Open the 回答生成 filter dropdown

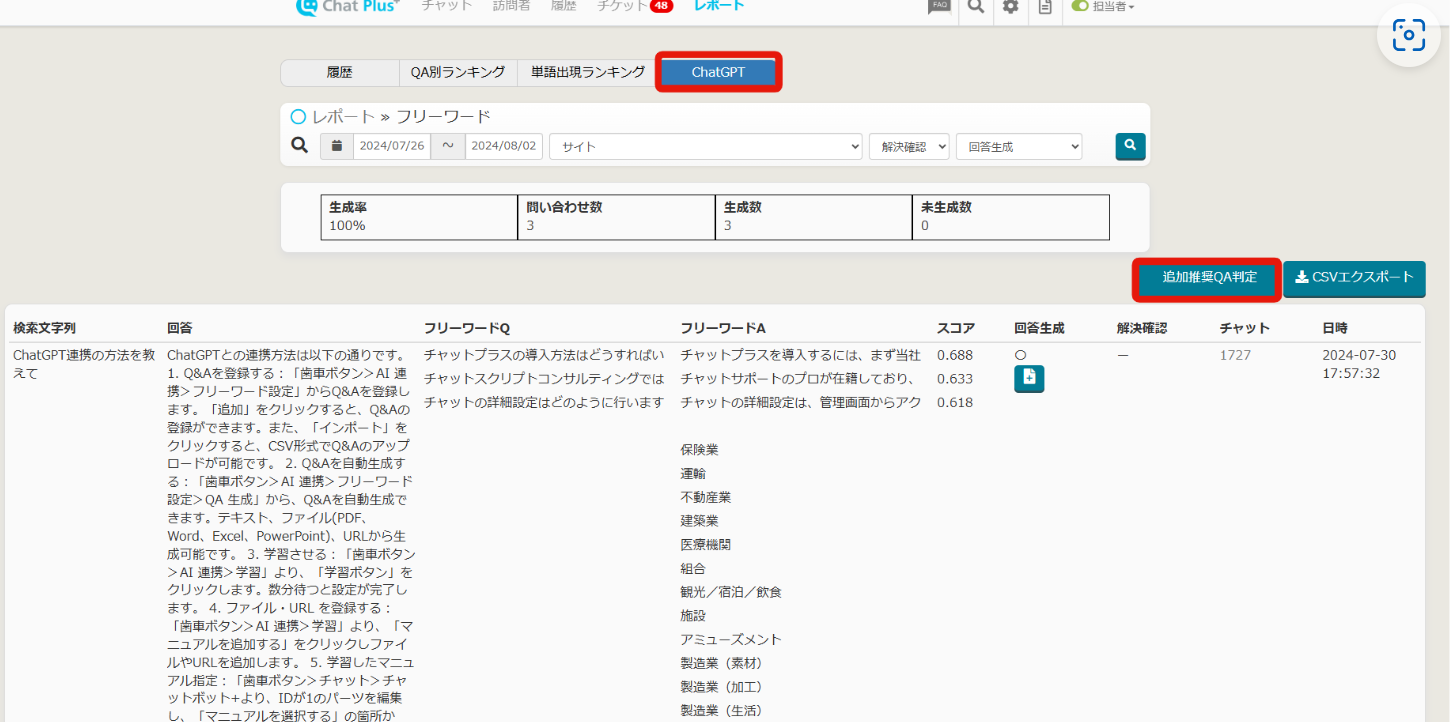click(1018, 146)
